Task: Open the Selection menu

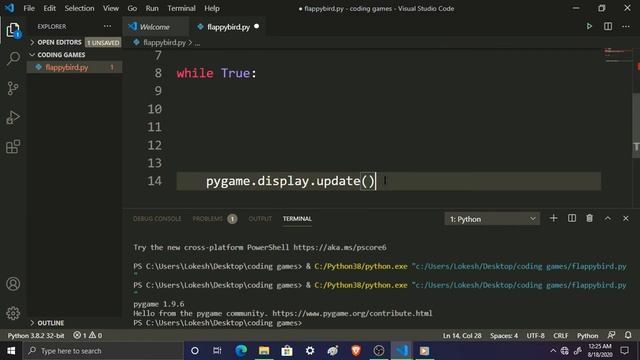Action: pyautogui.click(x=79, y=8)
